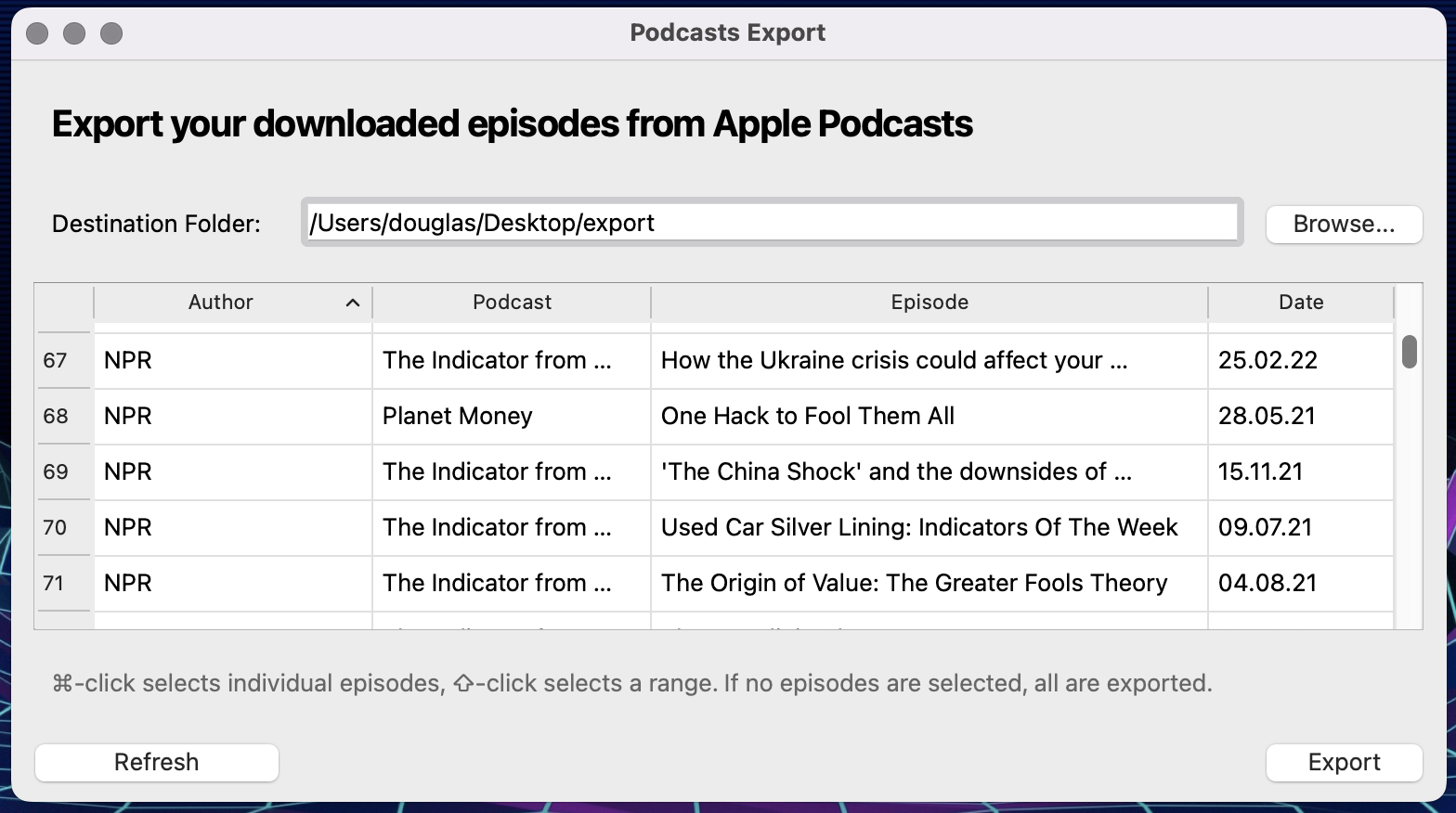Click the Export button

click(x=1344, y=762)
